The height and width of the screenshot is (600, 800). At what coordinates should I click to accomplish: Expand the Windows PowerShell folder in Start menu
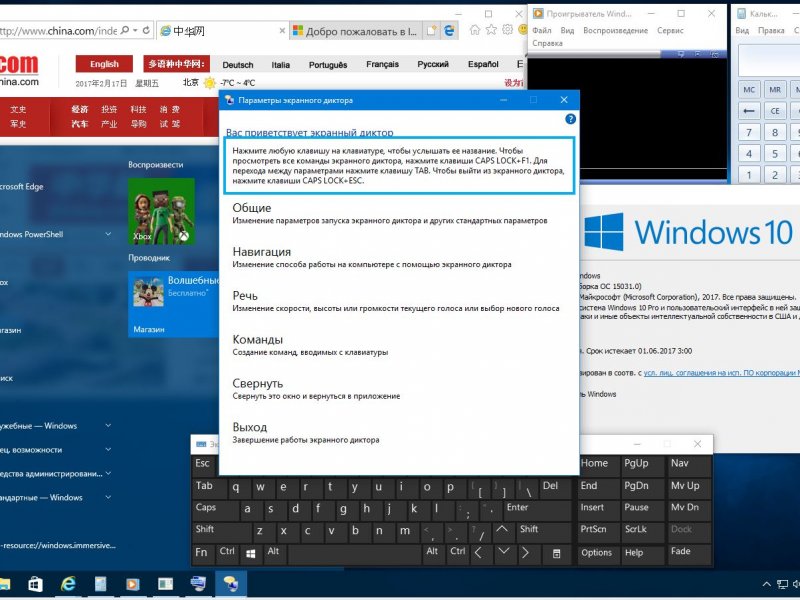click(x=108, y=234)
